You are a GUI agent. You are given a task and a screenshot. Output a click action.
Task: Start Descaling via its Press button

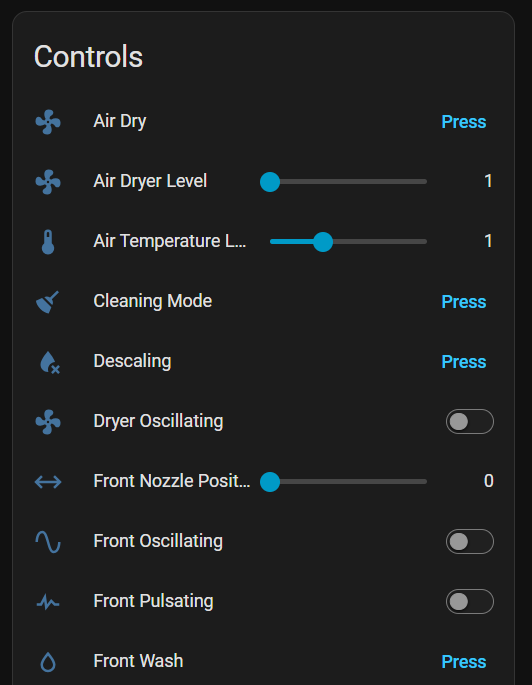(463, 362)
